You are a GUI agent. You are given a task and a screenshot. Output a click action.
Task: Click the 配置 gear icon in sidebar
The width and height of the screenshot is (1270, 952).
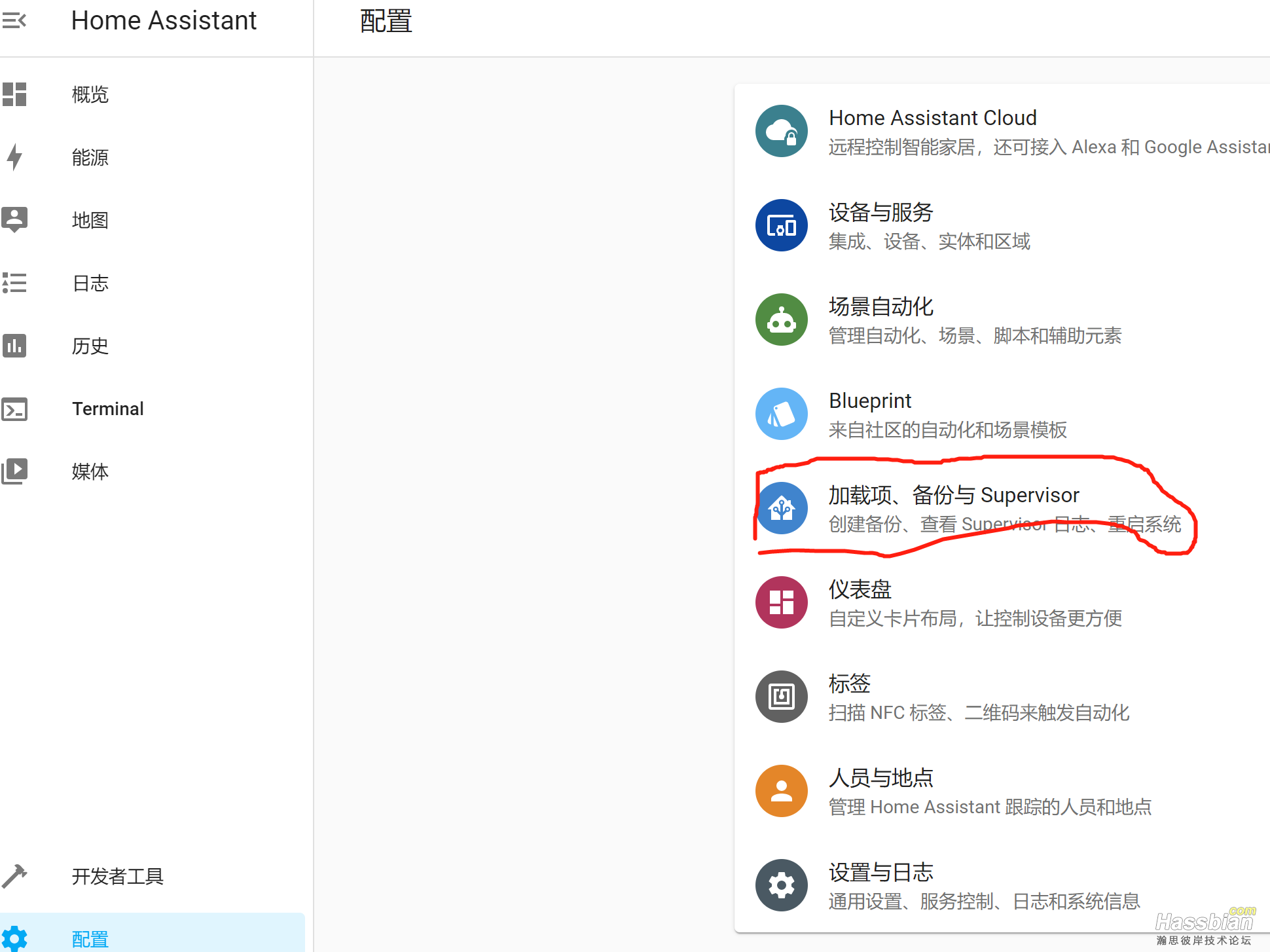[x=14, y=939]
